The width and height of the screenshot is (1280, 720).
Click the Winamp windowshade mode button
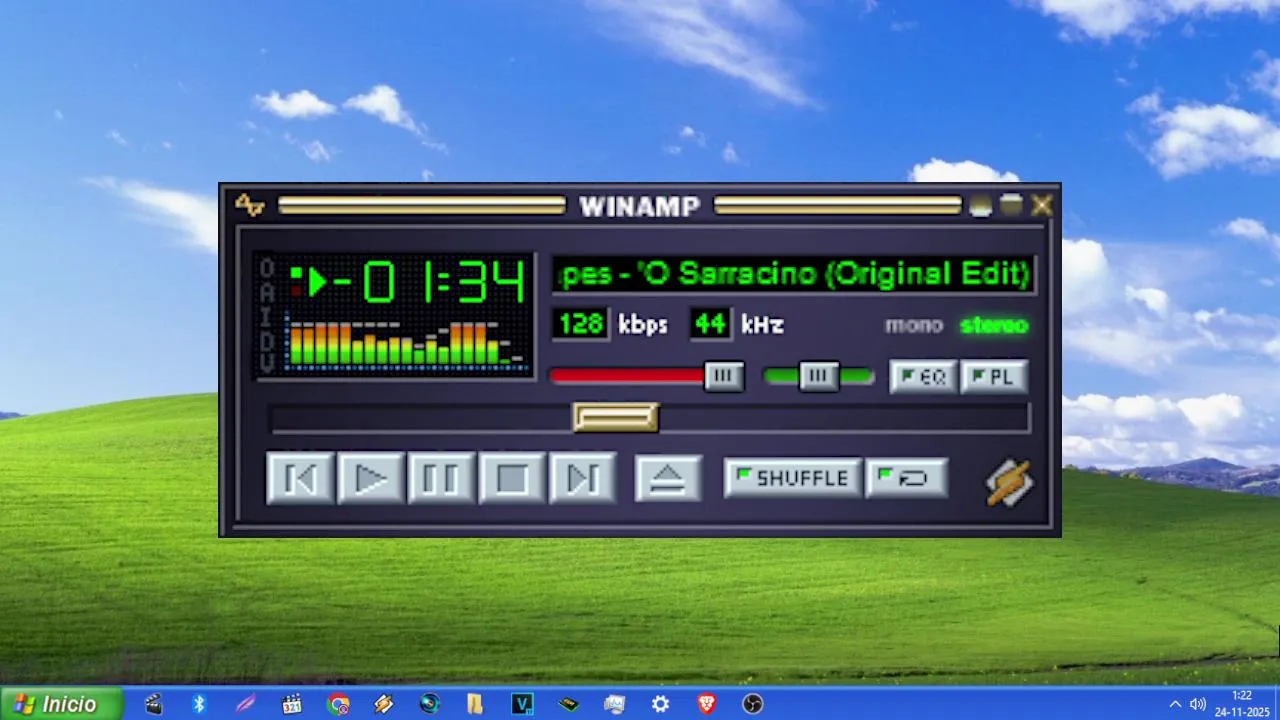pos(1011,205)
